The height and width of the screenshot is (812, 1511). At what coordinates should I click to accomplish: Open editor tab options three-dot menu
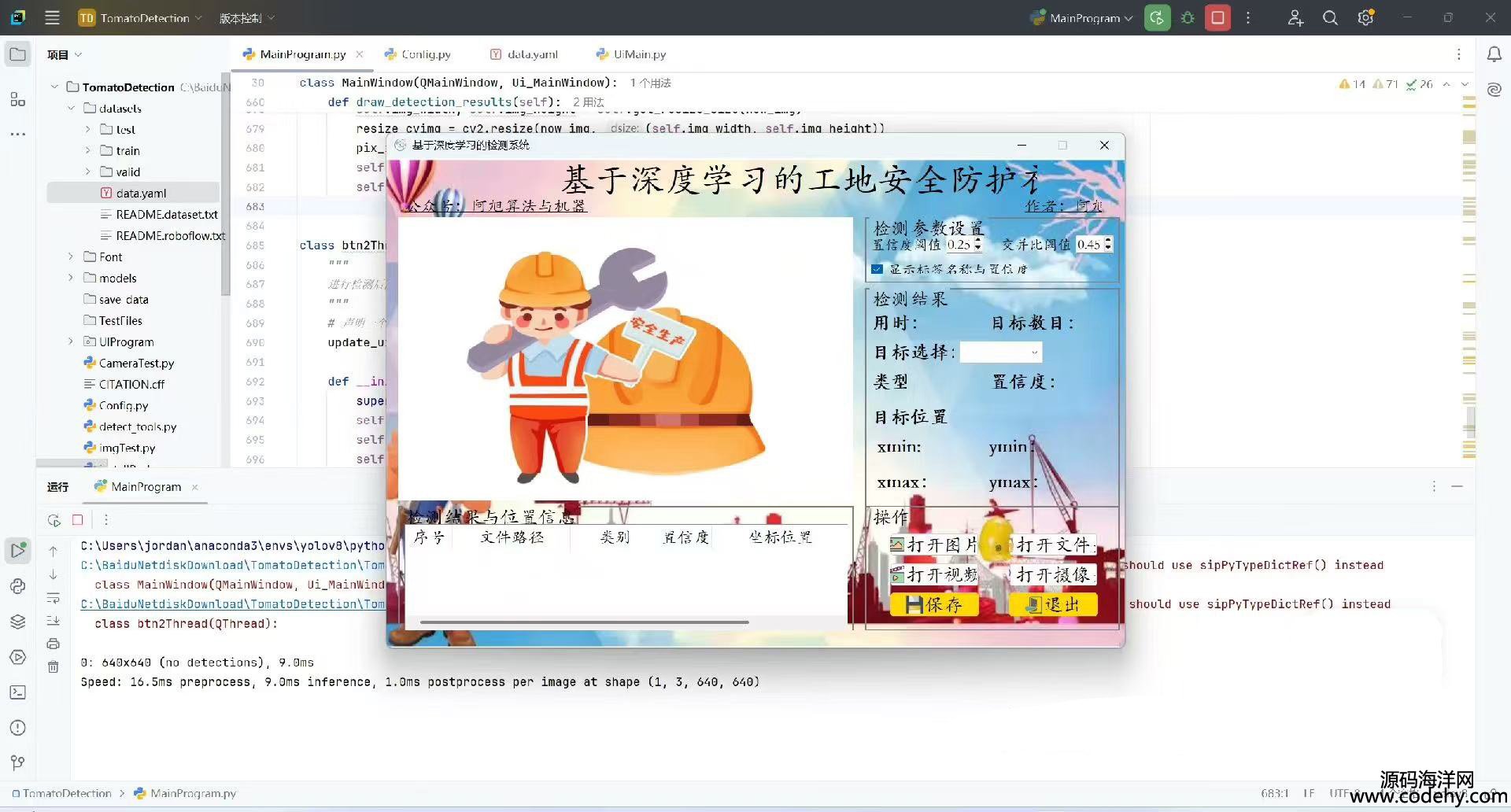pos(1458,54)
